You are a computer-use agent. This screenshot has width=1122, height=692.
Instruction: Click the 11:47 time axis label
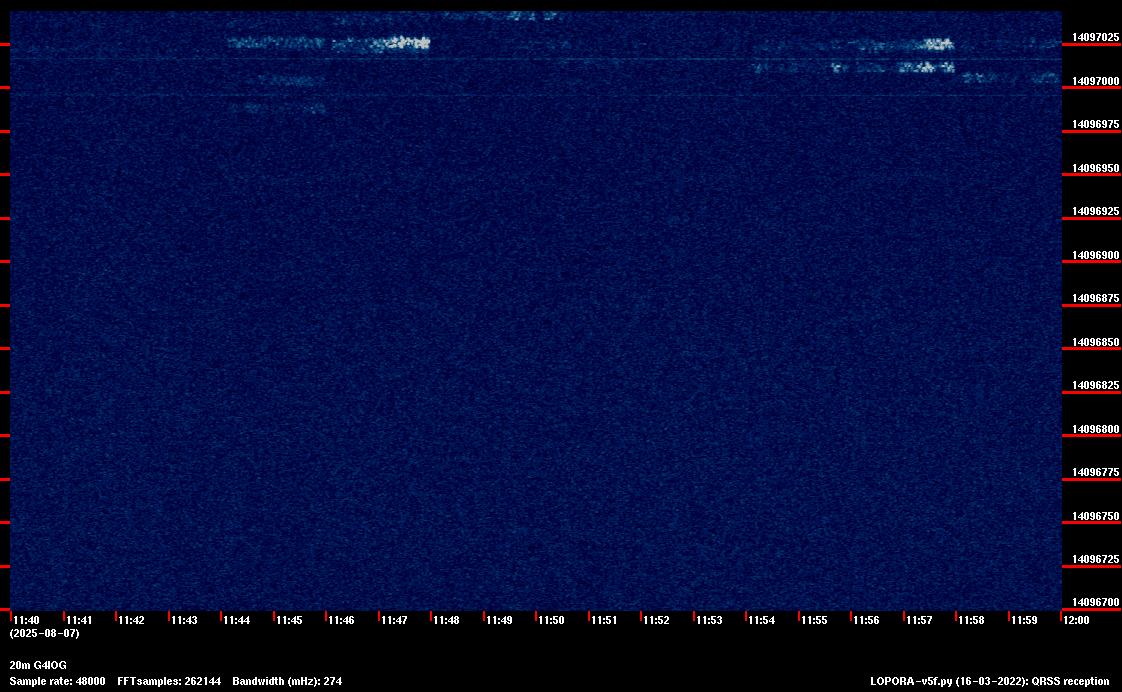[394, 620]
